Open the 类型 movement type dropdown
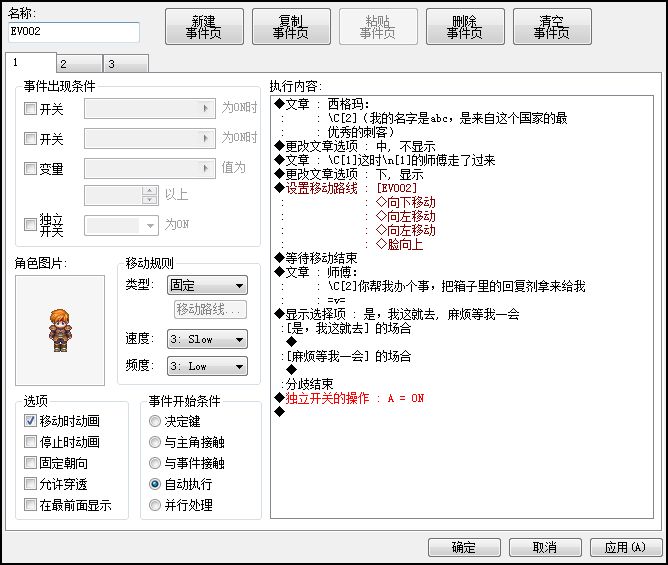Screen dimensions: 668x565 pyautogui.click(x=207, y=285)
